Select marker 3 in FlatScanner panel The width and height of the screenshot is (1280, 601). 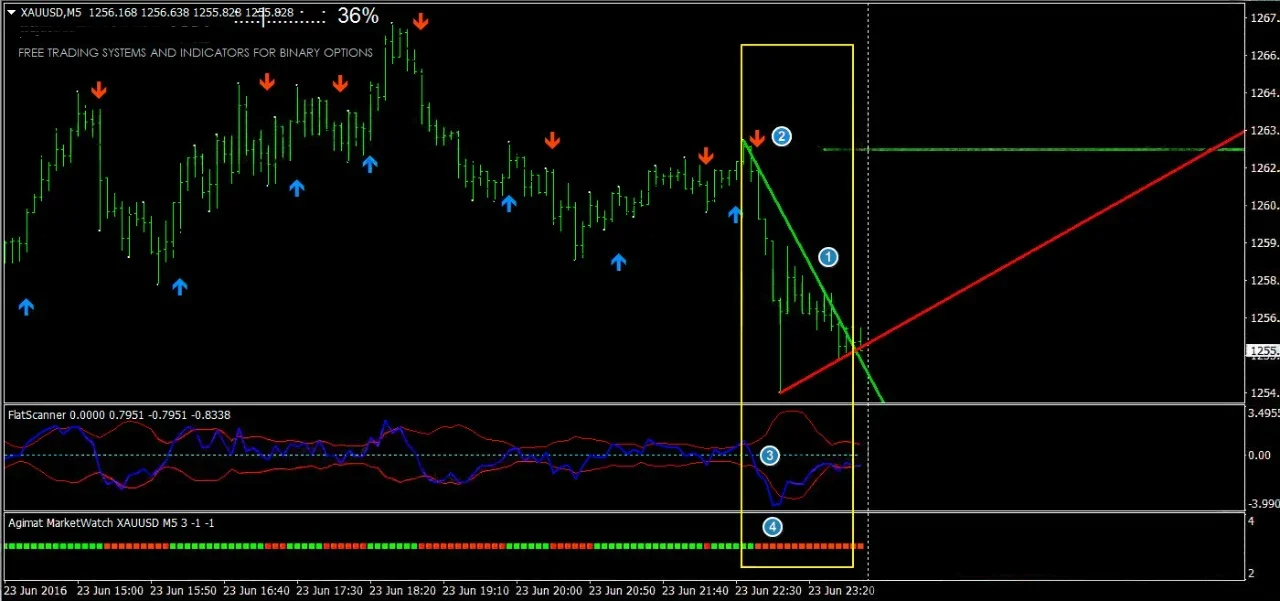pos(769,456)
